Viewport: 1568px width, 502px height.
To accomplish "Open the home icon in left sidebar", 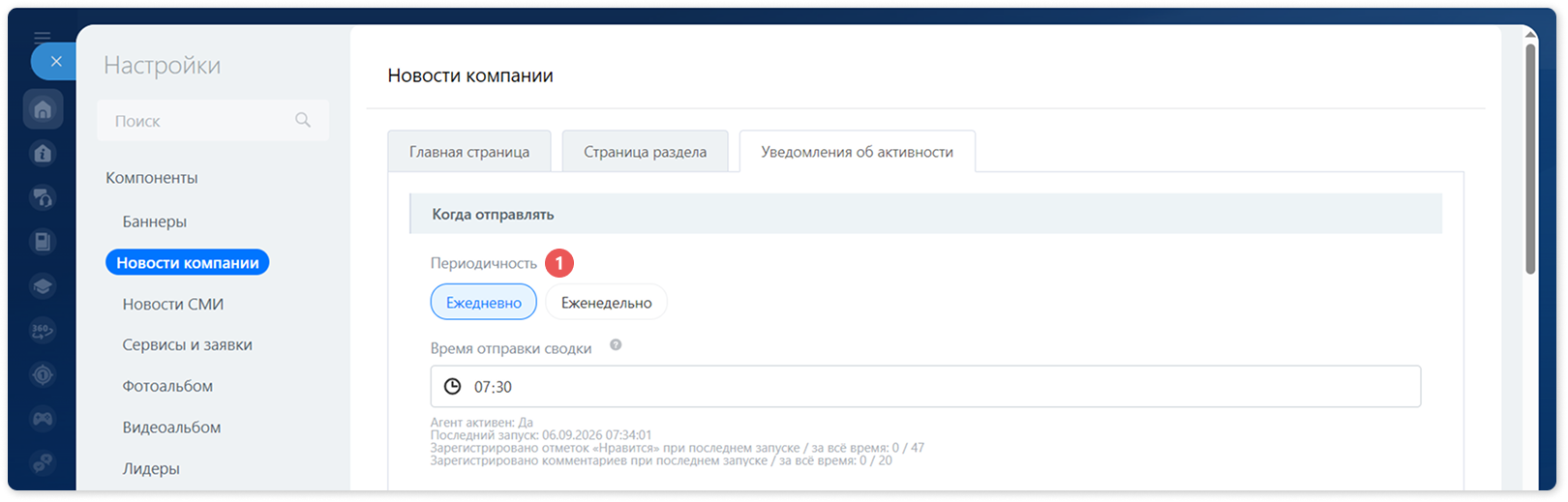I will click(x=43, y=109).
